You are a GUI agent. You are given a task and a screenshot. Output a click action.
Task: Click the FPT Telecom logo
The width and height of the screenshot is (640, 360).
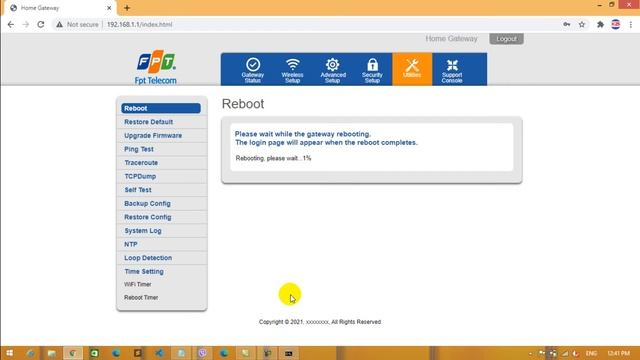pyautogui.click(x=156, y=67)
